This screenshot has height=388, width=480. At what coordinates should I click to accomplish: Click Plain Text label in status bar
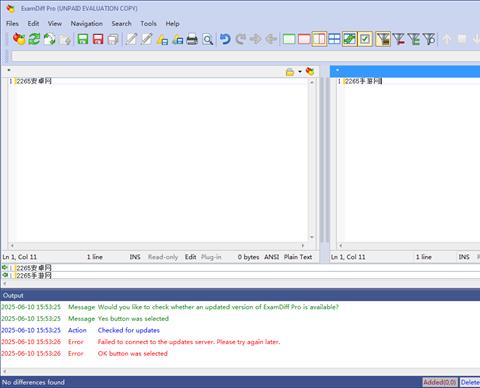pyautogui.click(x=298, y=257)
